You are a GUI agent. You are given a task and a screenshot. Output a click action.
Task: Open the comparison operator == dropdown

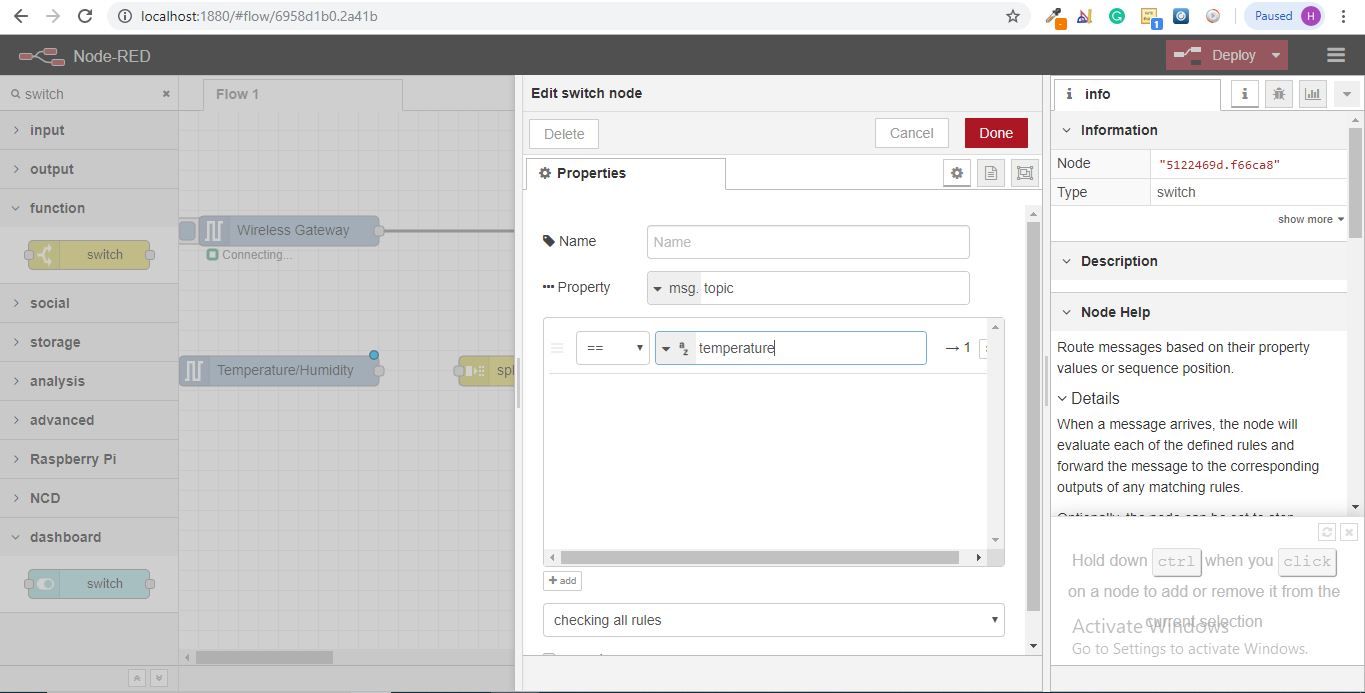(x=613, y=348)
